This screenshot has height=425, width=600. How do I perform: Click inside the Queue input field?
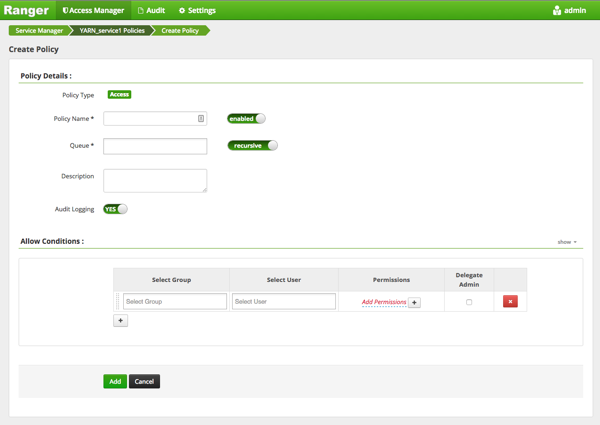tap(155, 146)
